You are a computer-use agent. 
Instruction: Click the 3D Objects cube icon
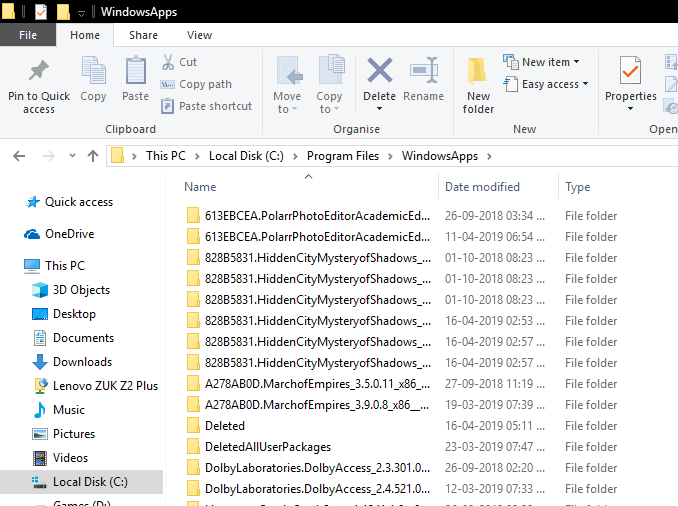coord(40,290)
